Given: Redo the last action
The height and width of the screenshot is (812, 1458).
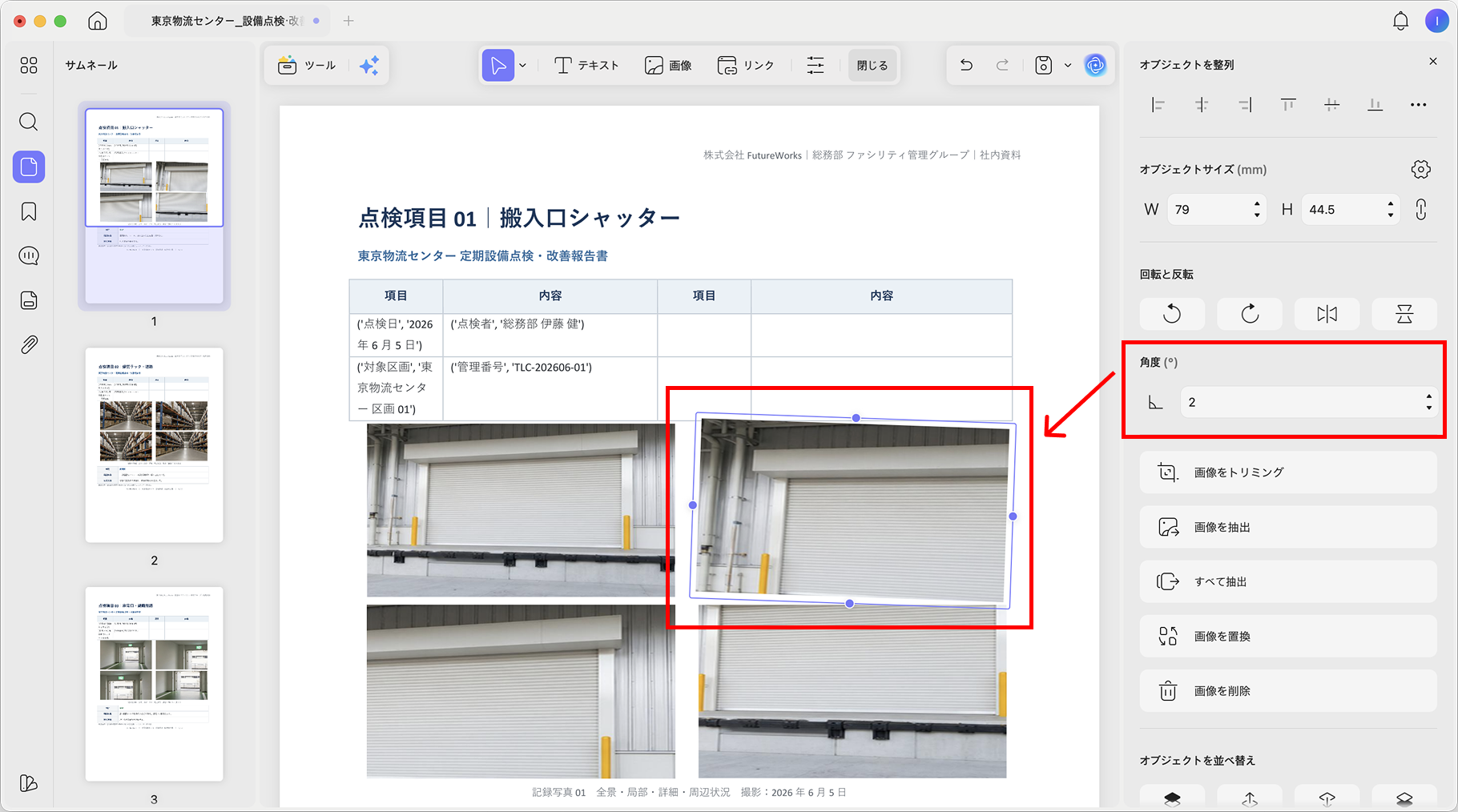Looking at the screenshot, I should (1002, 66).
